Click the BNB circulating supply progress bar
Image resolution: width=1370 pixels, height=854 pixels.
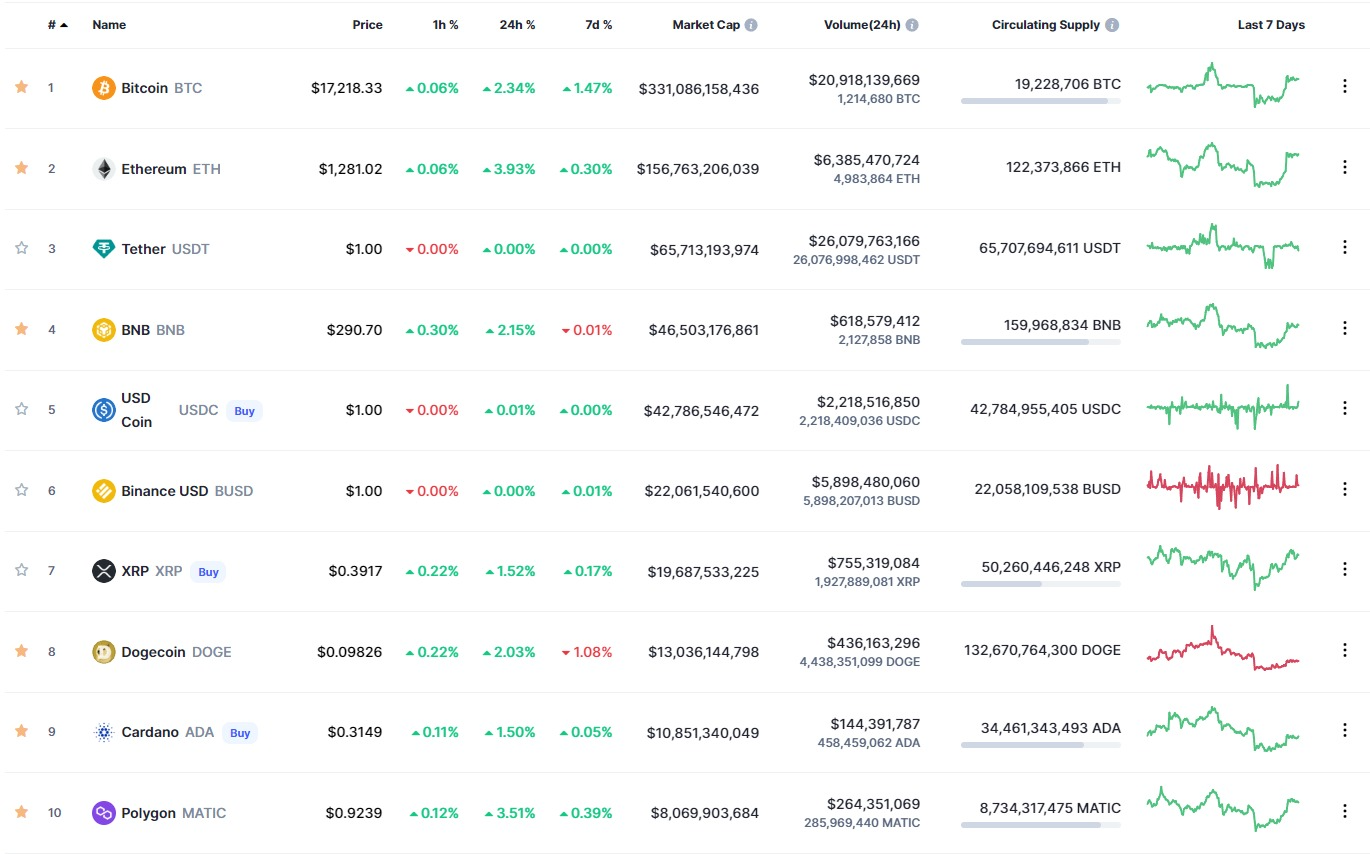1041,342
